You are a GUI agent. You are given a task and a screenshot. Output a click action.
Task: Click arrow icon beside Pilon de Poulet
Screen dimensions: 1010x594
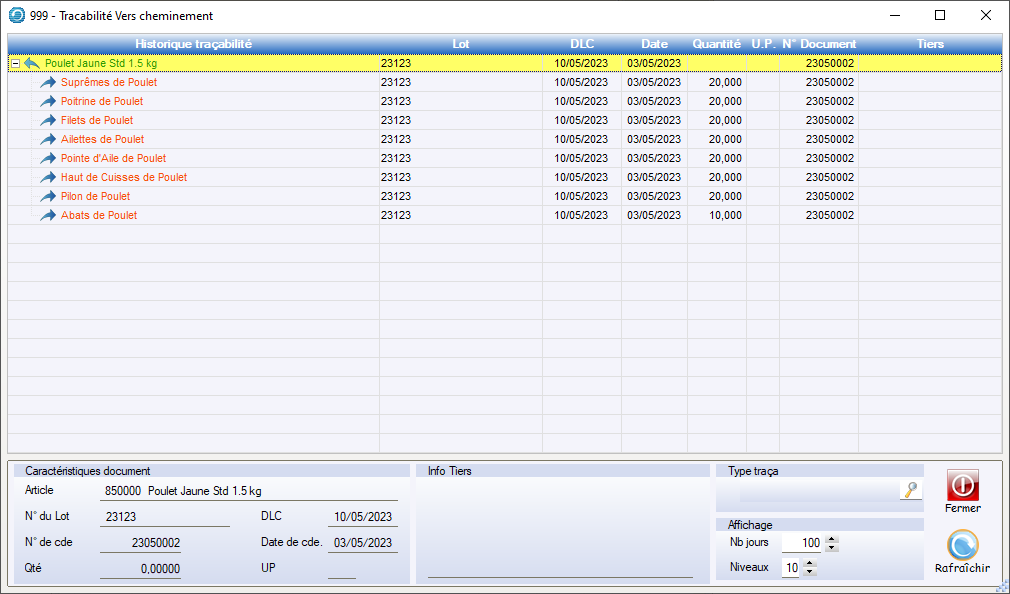coord(48,196)
